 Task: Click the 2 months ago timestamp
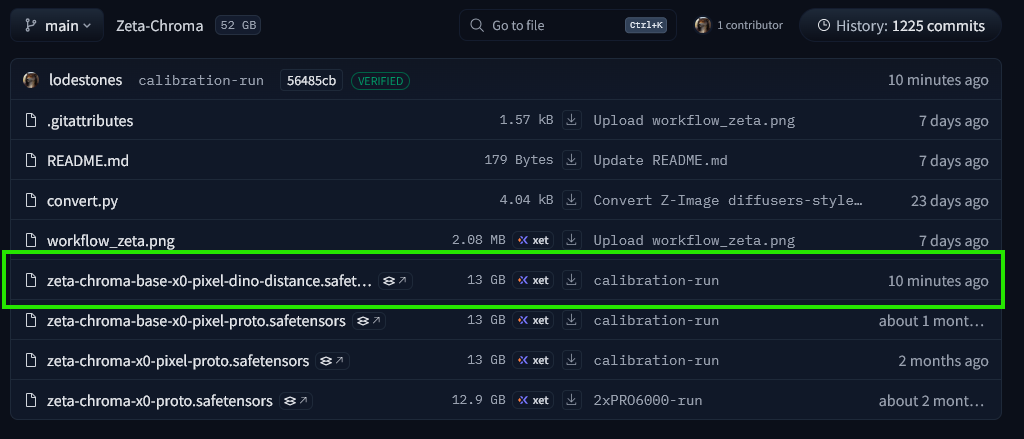(x=943, y=361)
